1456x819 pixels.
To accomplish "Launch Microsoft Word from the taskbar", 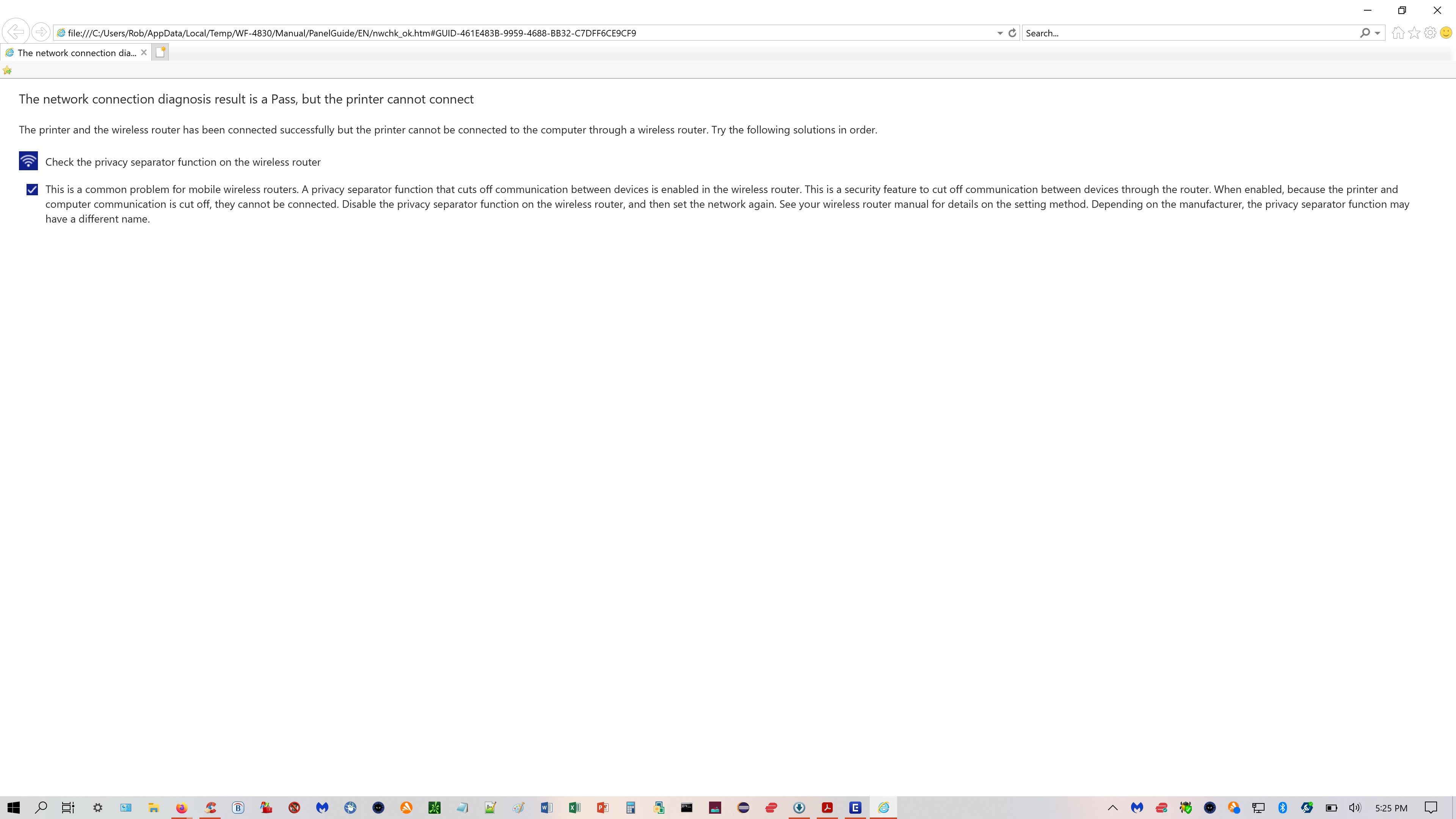I will (546, 808).
